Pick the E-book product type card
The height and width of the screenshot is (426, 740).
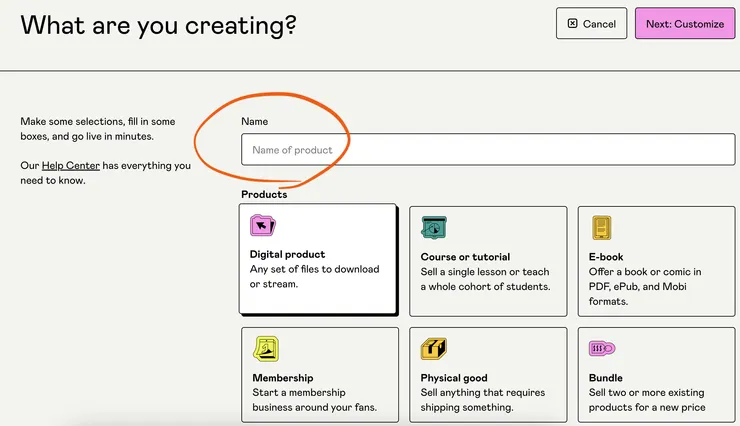tap(656, 261)
